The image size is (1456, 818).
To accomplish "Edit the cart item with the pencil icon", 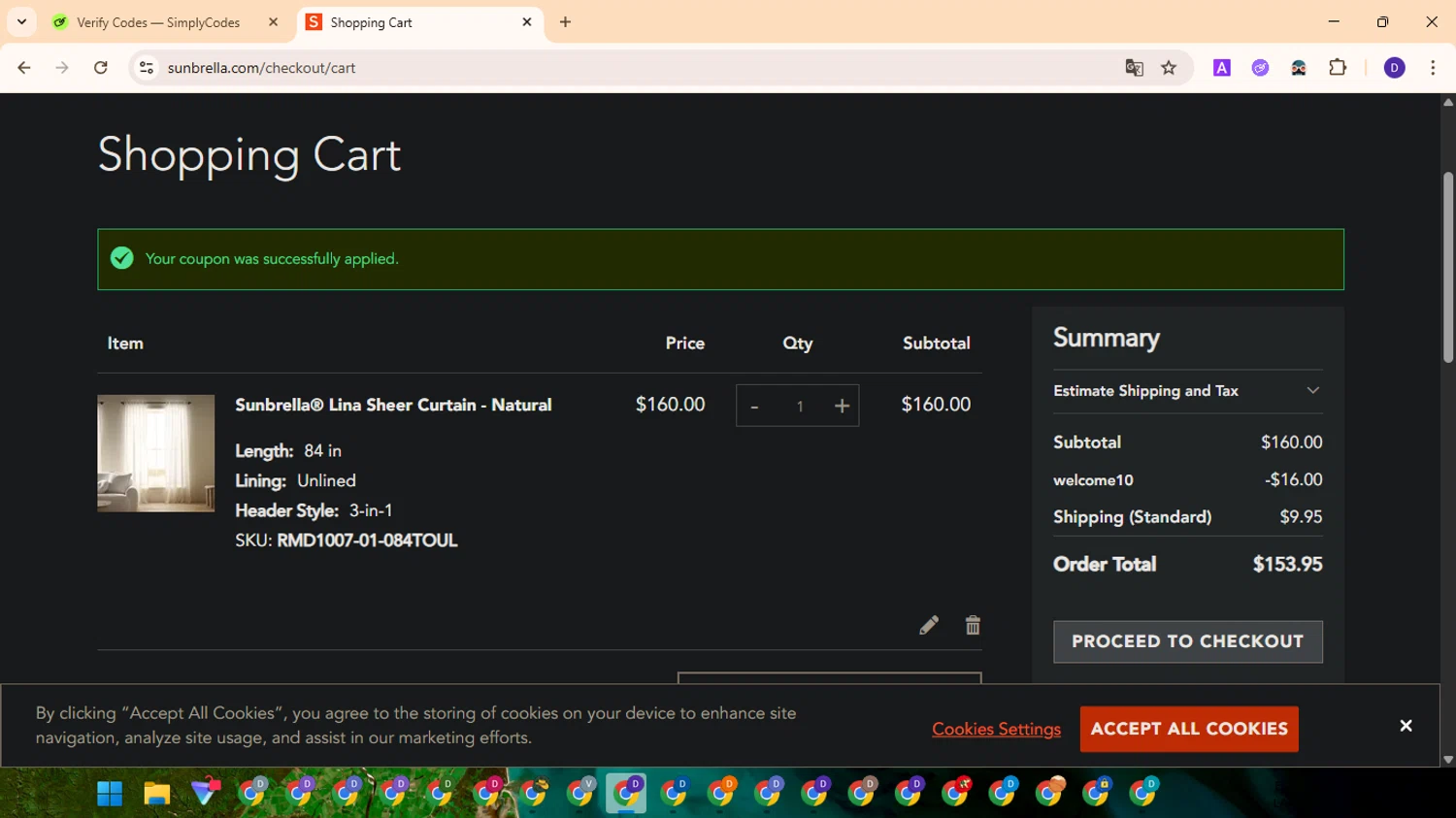I will point(929,626).
